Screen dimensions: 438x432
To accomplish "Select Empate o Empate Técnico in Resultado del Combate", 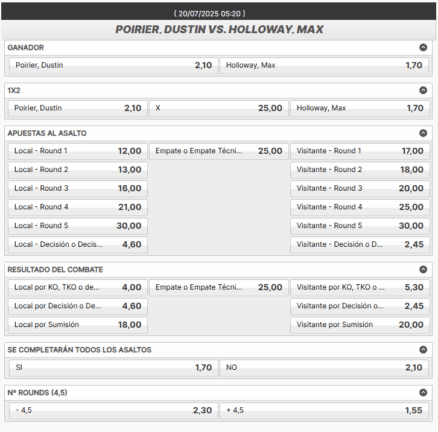I will 219,287.
